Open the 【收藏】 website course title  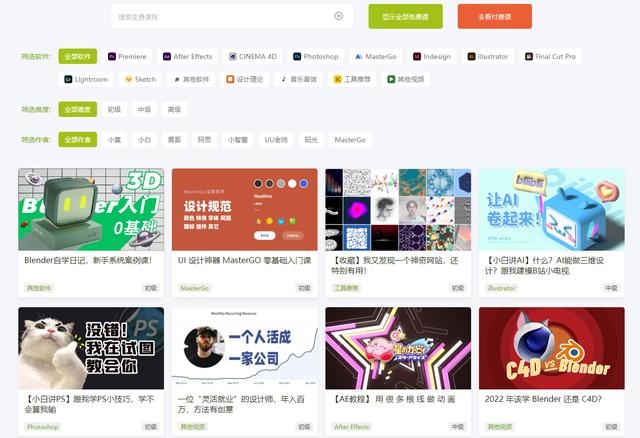395,265
